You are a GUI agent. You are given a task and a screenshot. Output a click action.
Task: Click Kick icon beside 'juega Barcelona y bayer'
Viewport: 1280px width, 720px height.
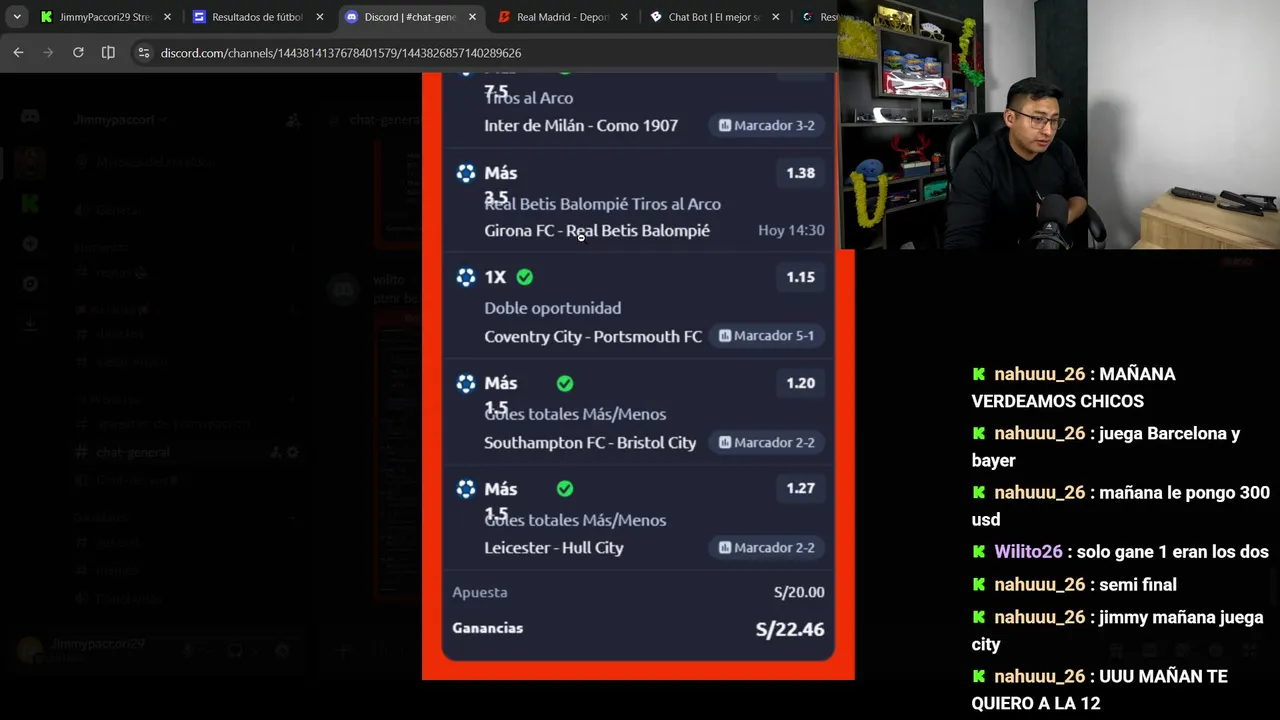(x=979, y=433)
